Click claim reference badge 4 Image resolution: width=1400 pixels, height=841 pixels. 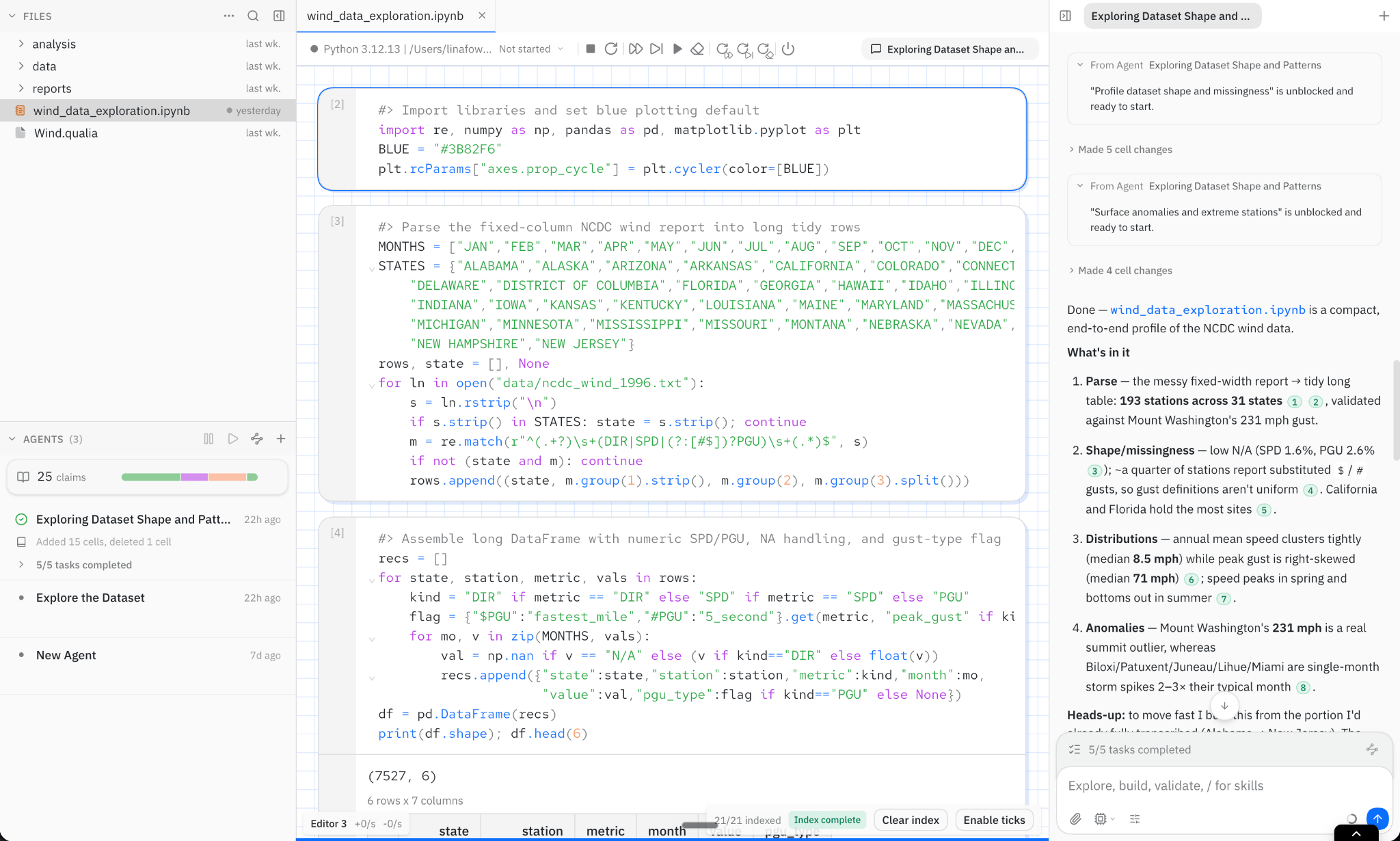point(1310,490)
